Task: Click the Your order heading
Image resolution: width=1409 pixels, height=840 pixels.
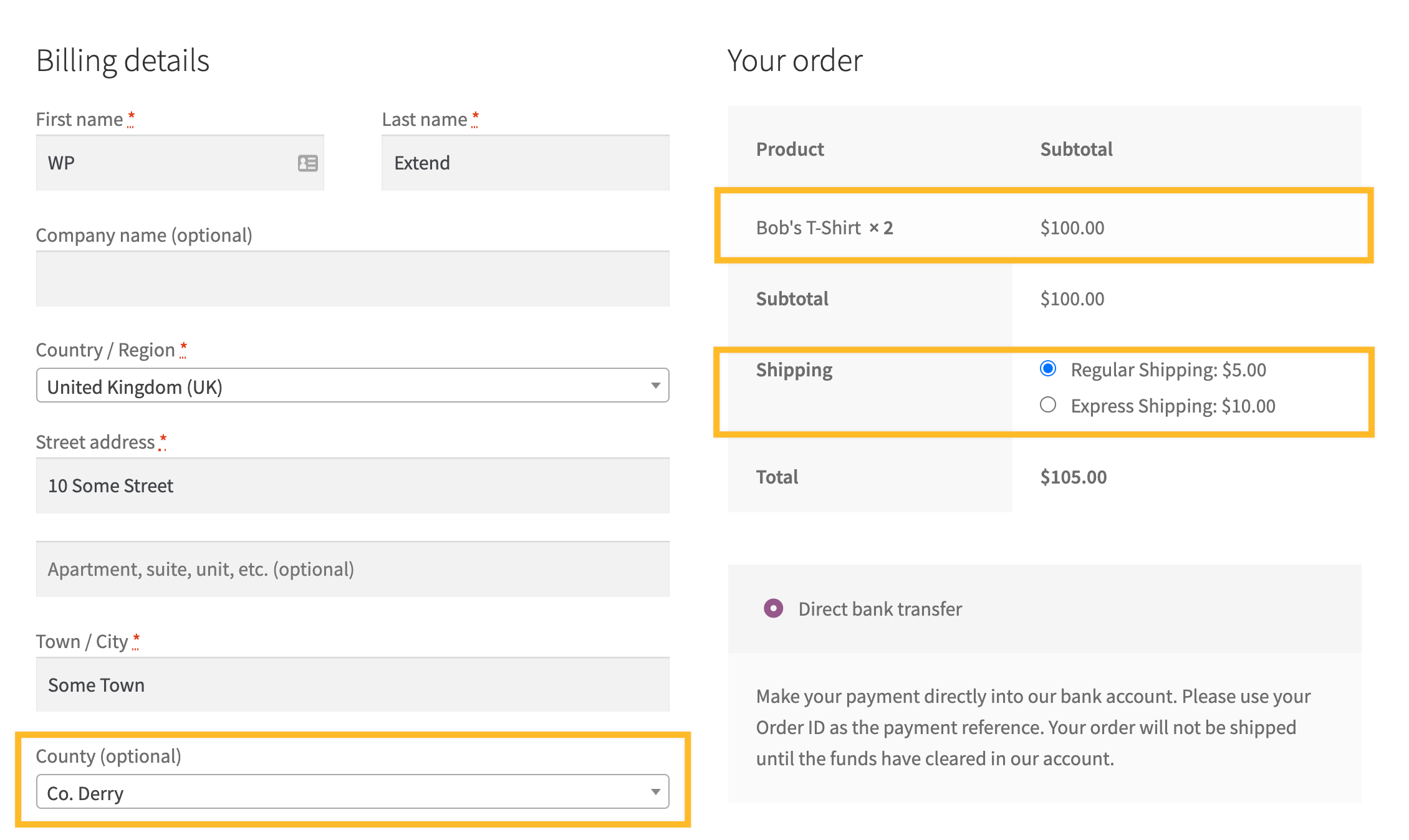Action: click(x=795, y=60)
